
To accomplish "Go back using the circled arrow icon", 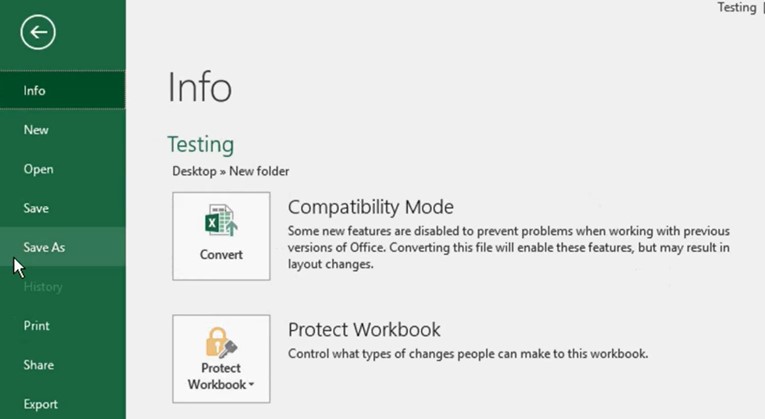I will click(x=38, y=32).
